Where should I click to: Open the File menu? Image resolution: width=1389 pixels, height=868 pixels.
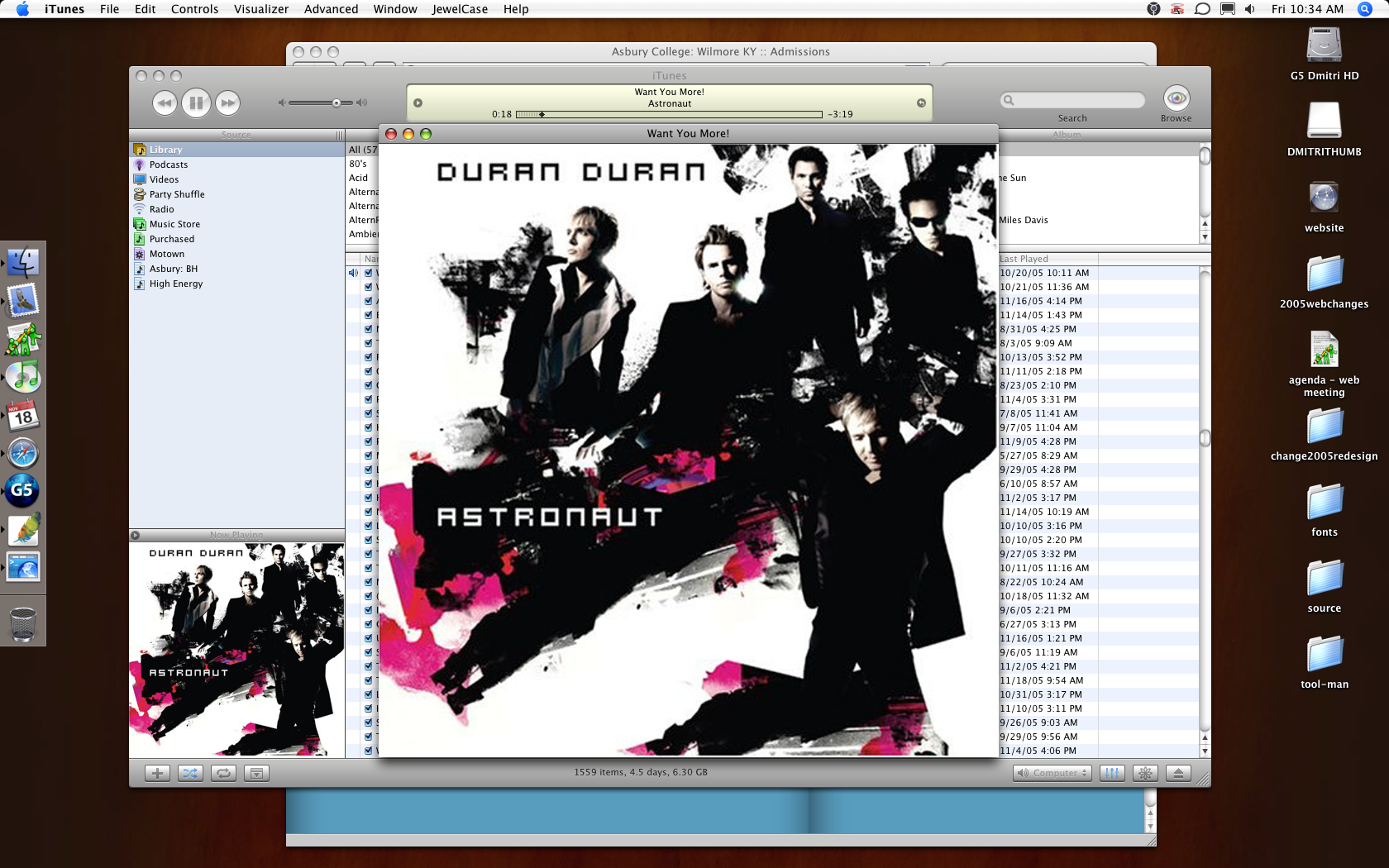pyautogui.click(x=109, y=9)
